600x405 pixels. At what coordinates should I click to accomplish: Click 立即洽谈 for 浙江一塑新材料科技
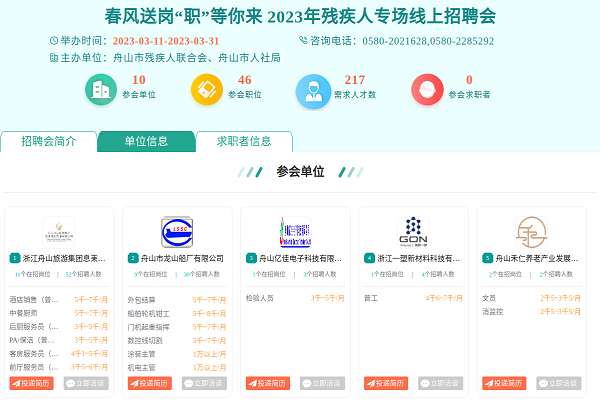point(441,383)
